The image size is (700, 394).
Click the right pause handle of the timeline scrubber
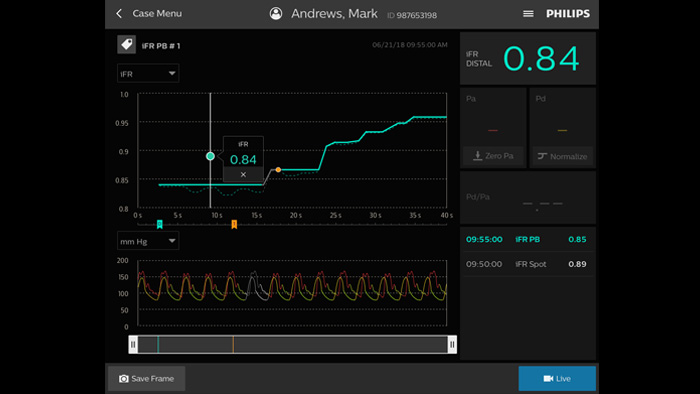pos(452,344)
